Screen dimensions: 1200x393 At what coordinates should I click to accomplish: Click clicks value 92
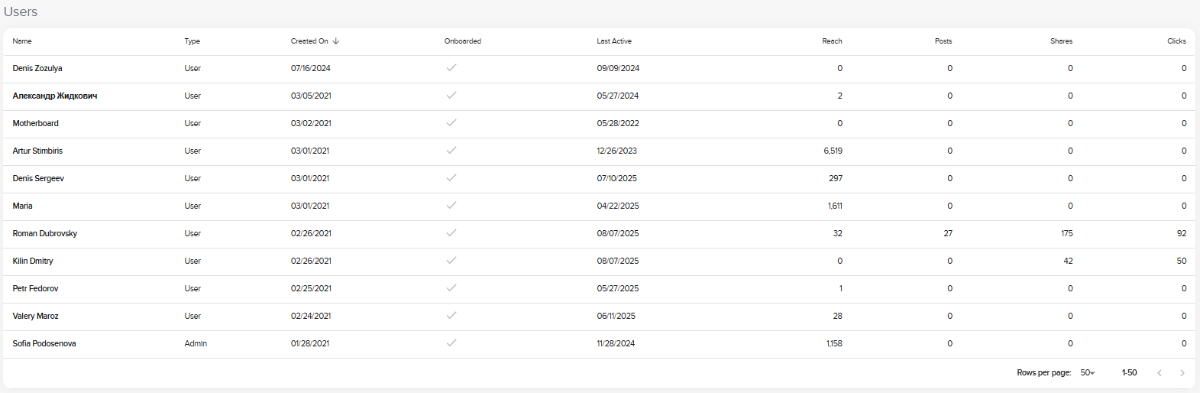(1181, 233)
